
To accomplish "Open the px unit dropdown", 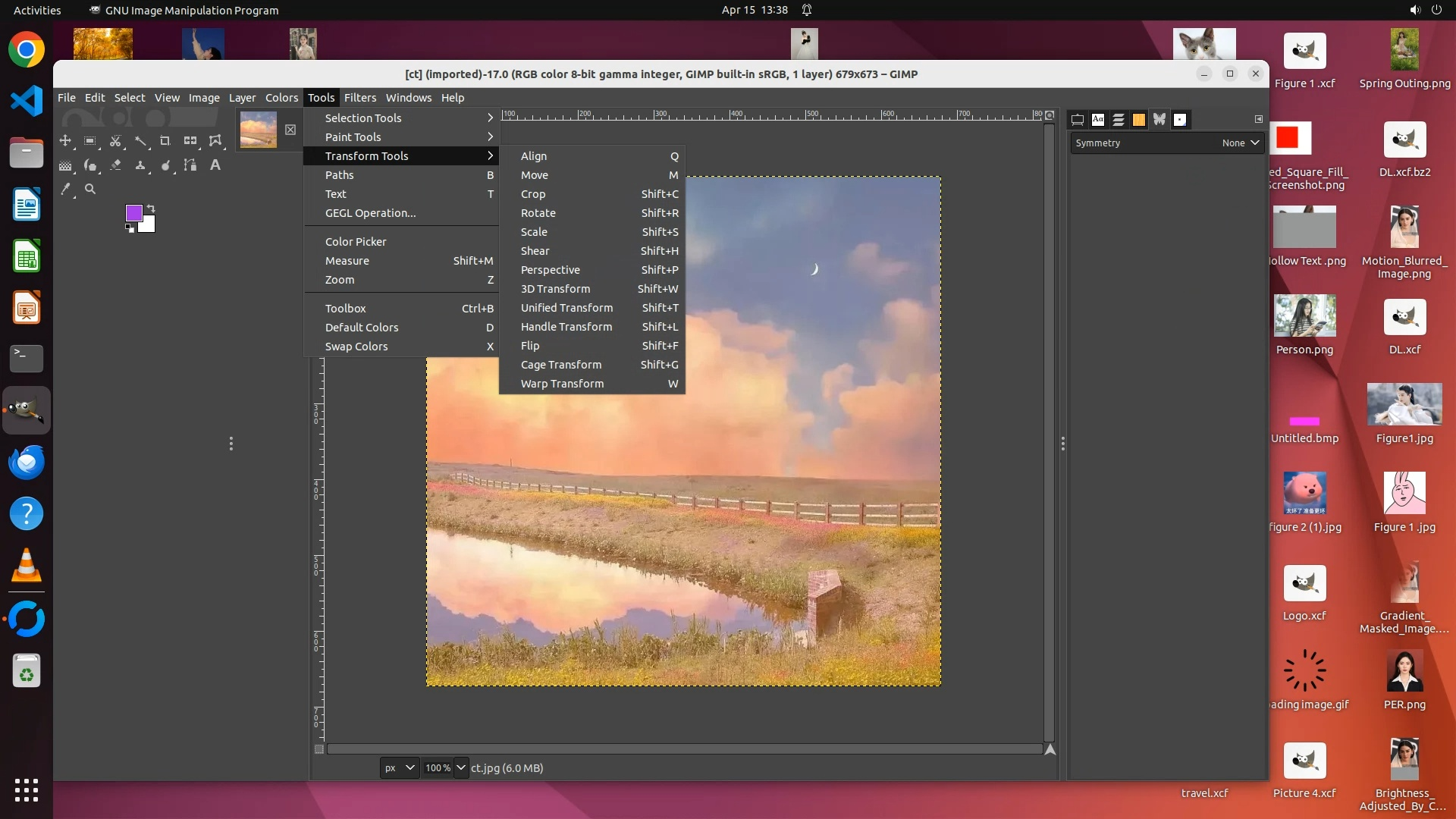I will (x=399, y=767).
